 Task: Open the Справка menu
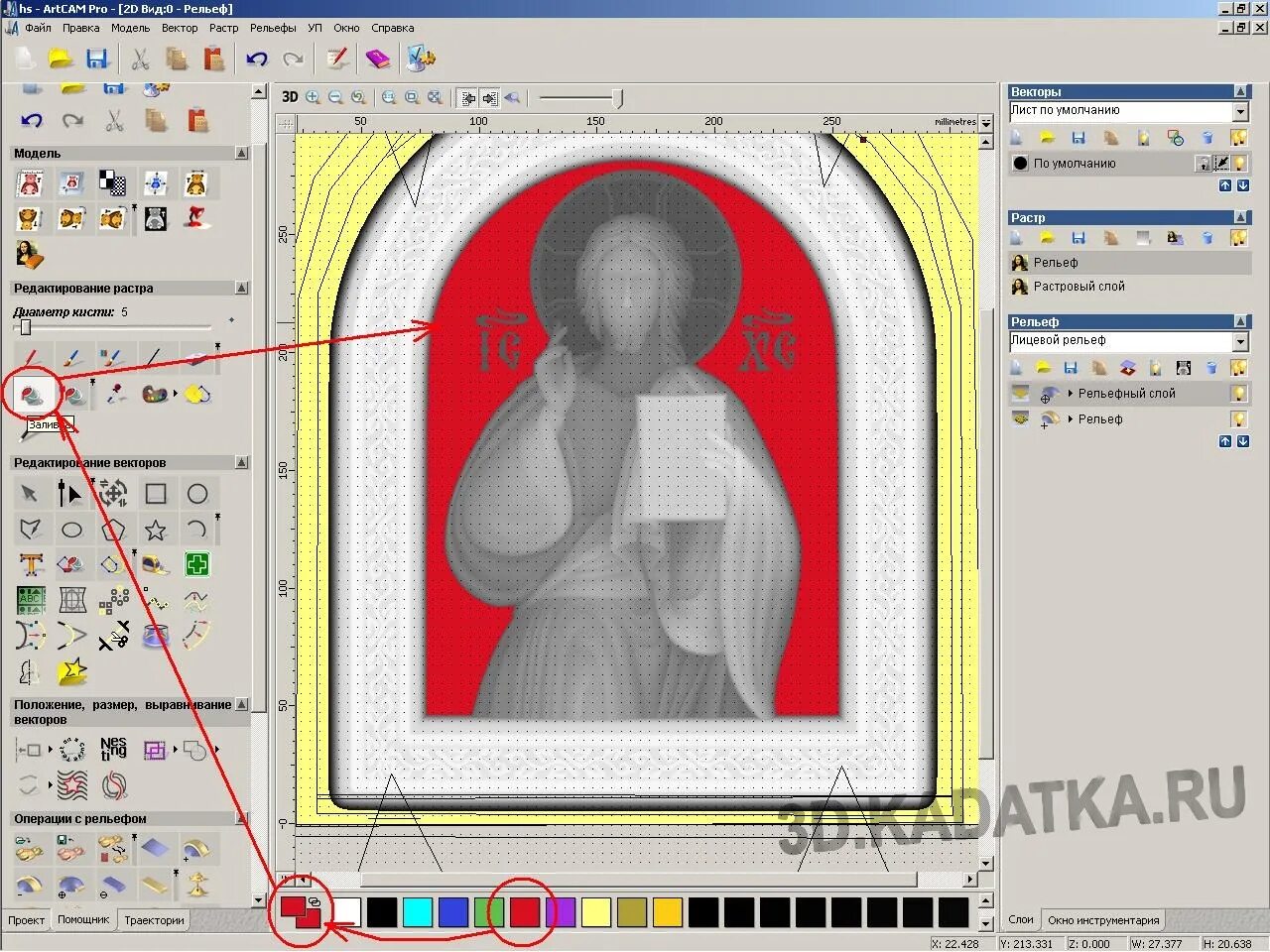pos(393,28)
